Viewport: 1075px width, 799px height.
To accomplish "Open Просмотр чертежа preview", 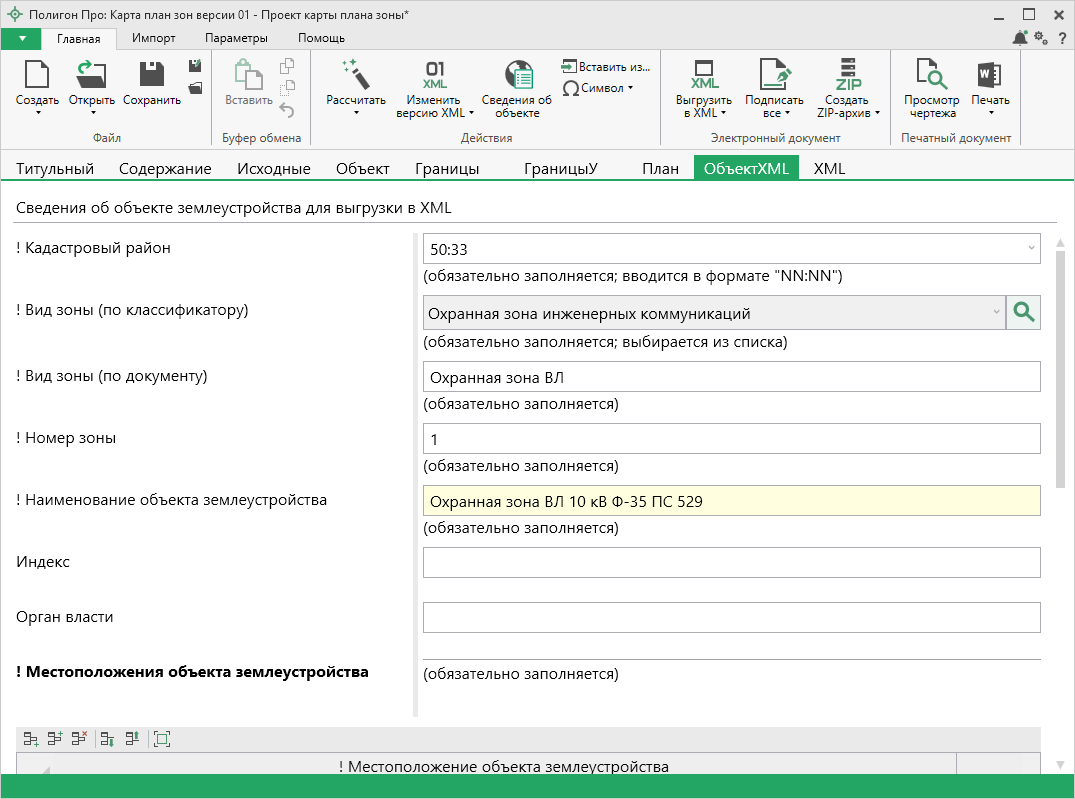I will click(931, 88).
